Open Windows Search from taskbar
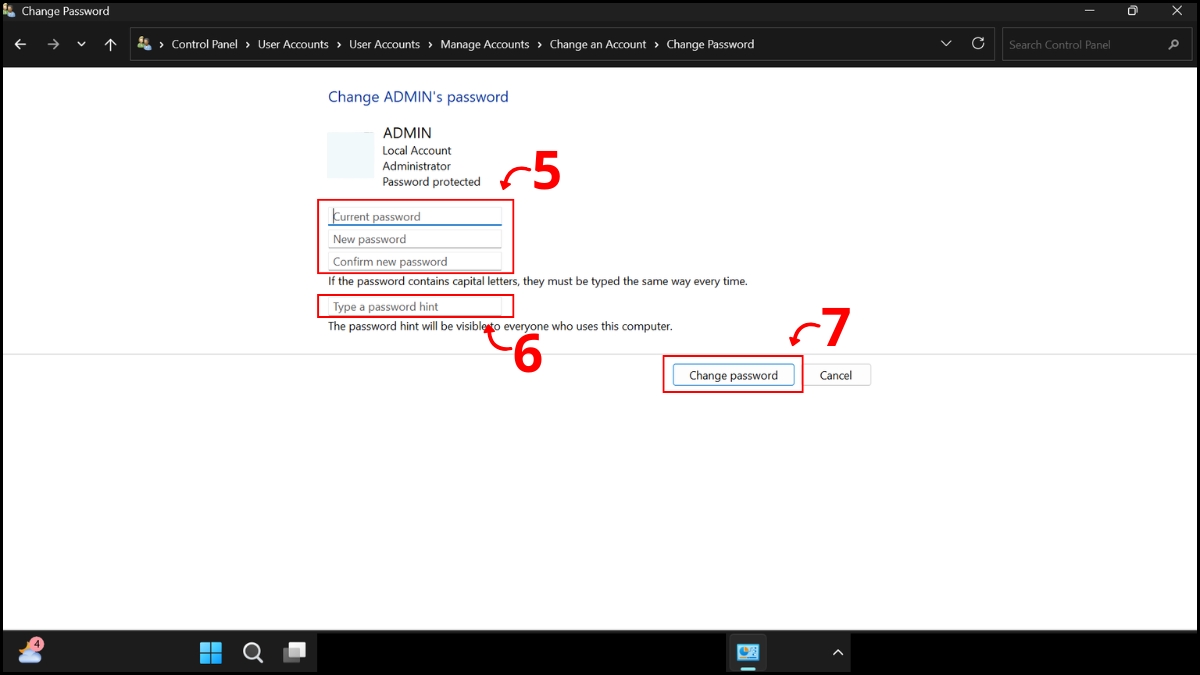This screenshot has height=675, width=1200. pos(253,652)
